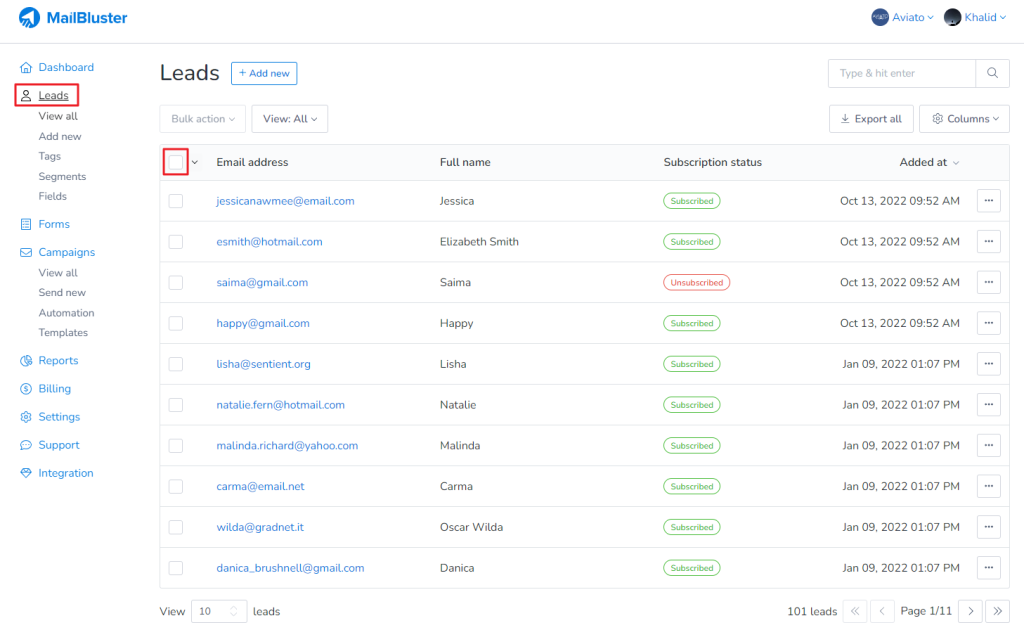This screenshot has height=630, width=1024.
Task: Open the Columns dropdown
Action: click(963, 118)
